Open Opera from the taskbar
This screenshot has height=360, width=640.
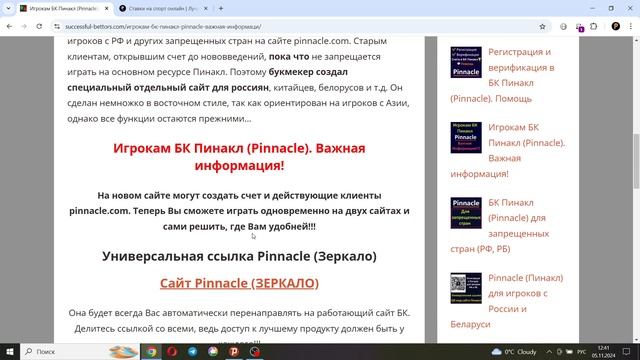[172, 351]
